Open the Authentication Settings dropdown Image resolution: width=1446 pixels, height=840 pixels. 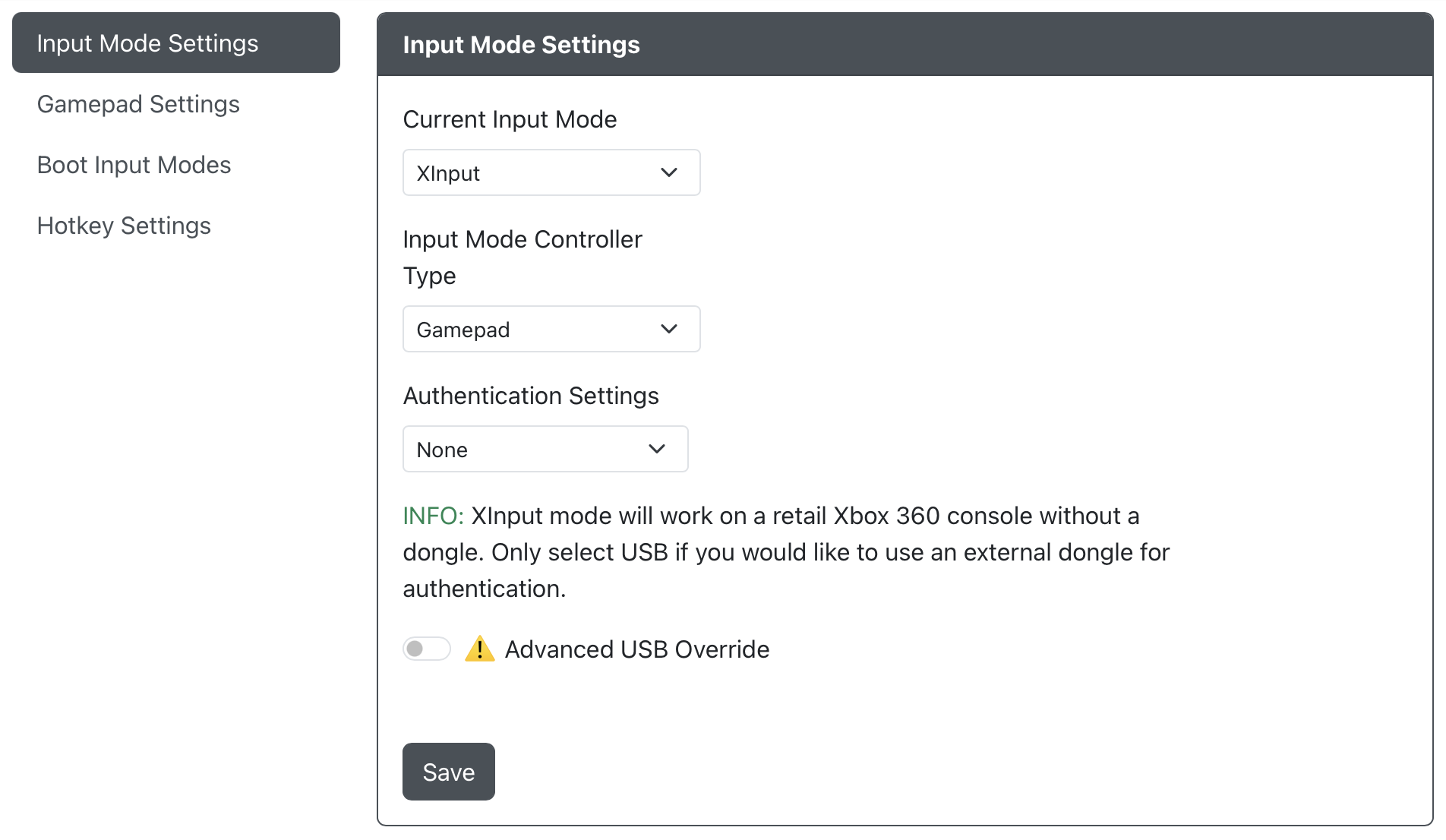coord(545,449)
